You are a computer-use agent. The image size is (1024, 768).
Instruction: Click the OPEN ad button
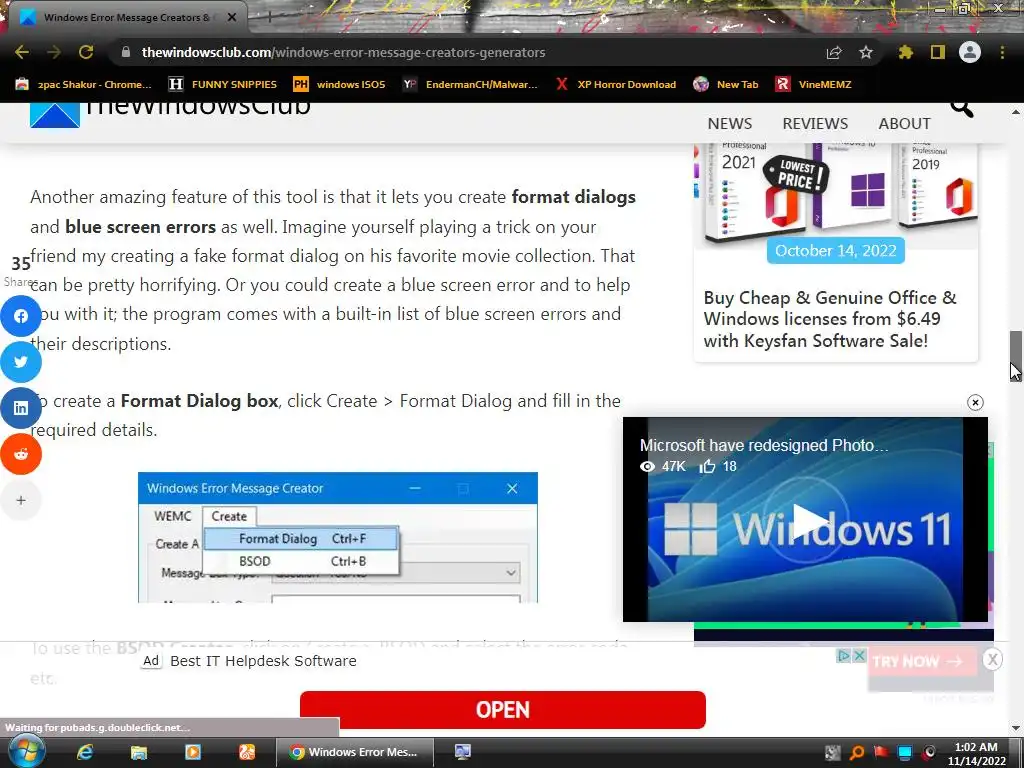click(503, 710)
